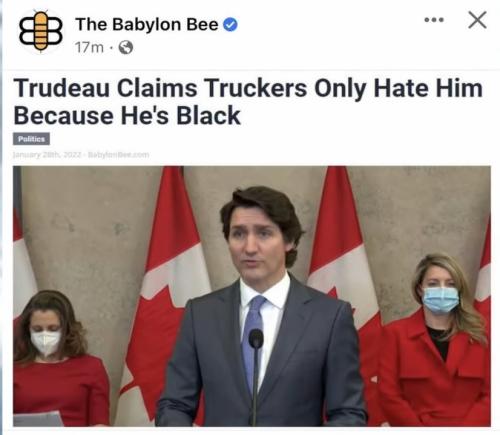Follow the BabylonBee.com source link
Viewport: 500px width, 435px height.
pos(118,155)
